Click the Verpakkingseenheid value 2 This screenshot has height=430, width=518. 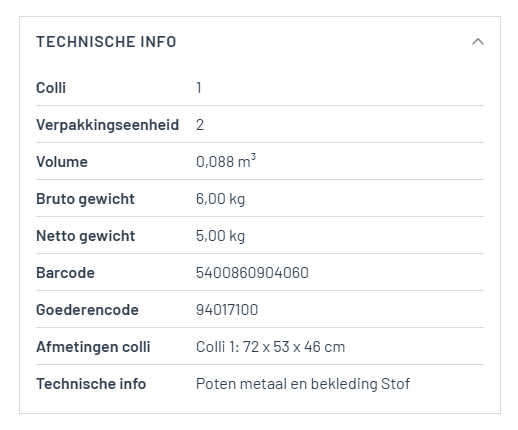point(200,125)
